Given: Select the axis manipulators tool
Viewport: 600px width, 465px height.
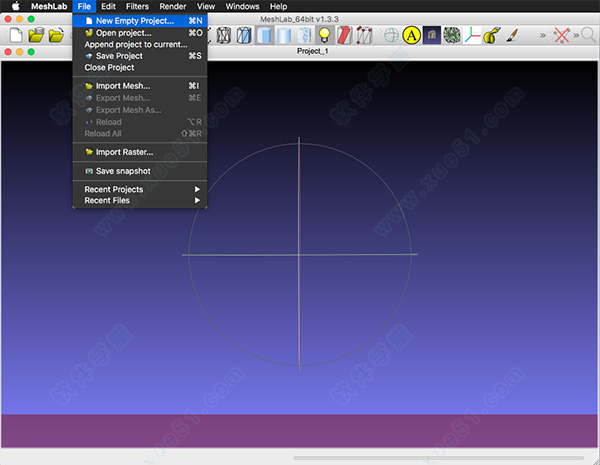Looking at the screenshot, I should point(472,35).
